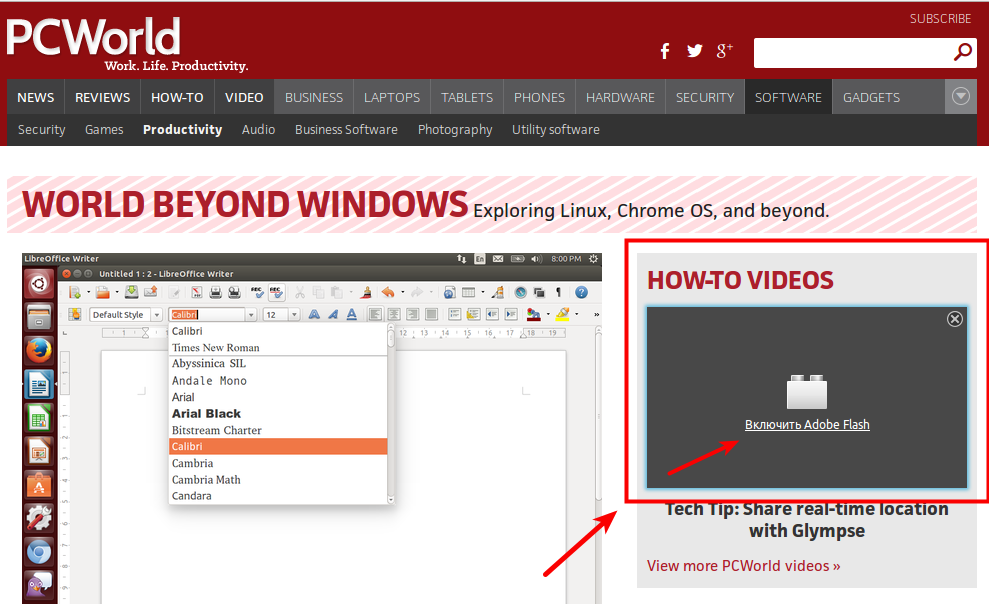This screenshot has height=608, width=989.
Task: Open Chromium browser launcher icon
Action: coord(38,552)
